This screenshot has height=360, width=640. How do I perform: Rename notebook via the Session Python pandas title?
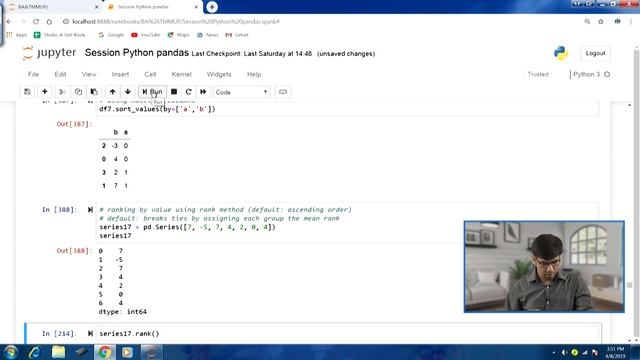click(x=137, y=53)
